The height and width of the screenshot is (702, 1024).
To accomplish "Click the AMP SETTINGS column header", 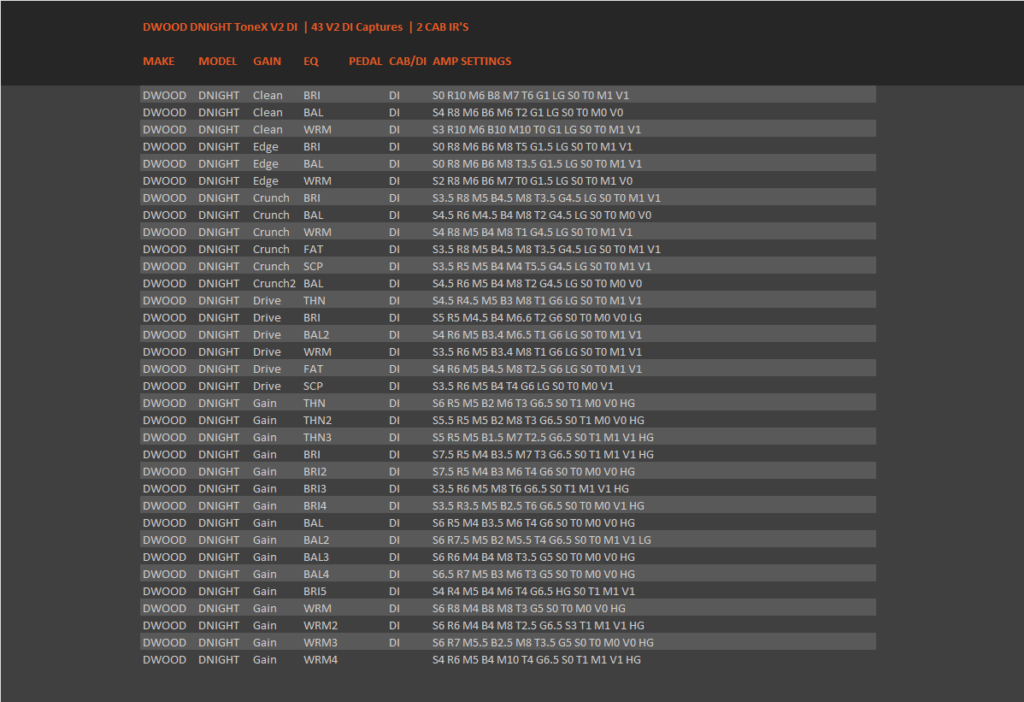I will (x=472, y=61).
